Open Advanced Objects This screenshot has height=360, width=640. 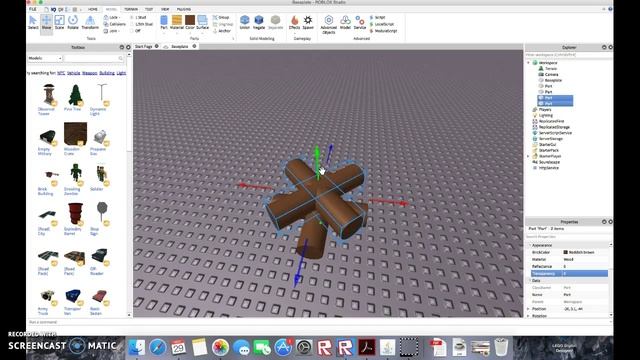click(x=329, y=24)
